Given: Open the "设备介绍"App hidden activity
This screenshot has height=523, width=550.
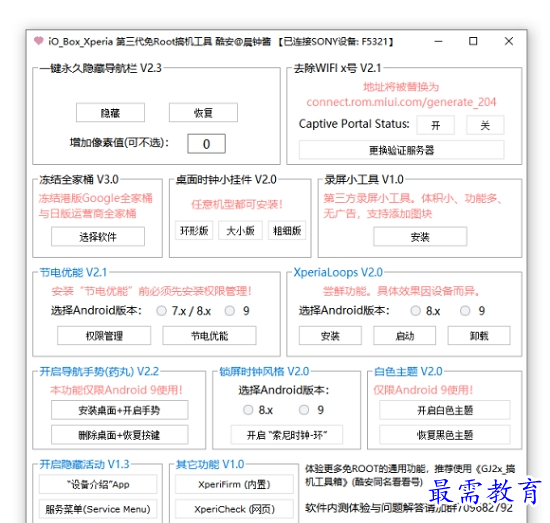Looking at the screenshot, I should pyautogui.click(x=98, y=484).
